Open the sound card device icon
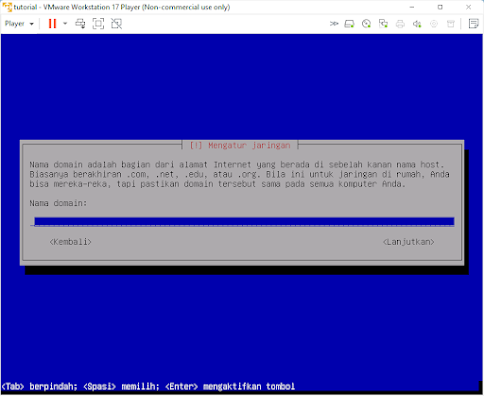Image resolution: width=484 pixels, height=396 pixels. [417, 24]
